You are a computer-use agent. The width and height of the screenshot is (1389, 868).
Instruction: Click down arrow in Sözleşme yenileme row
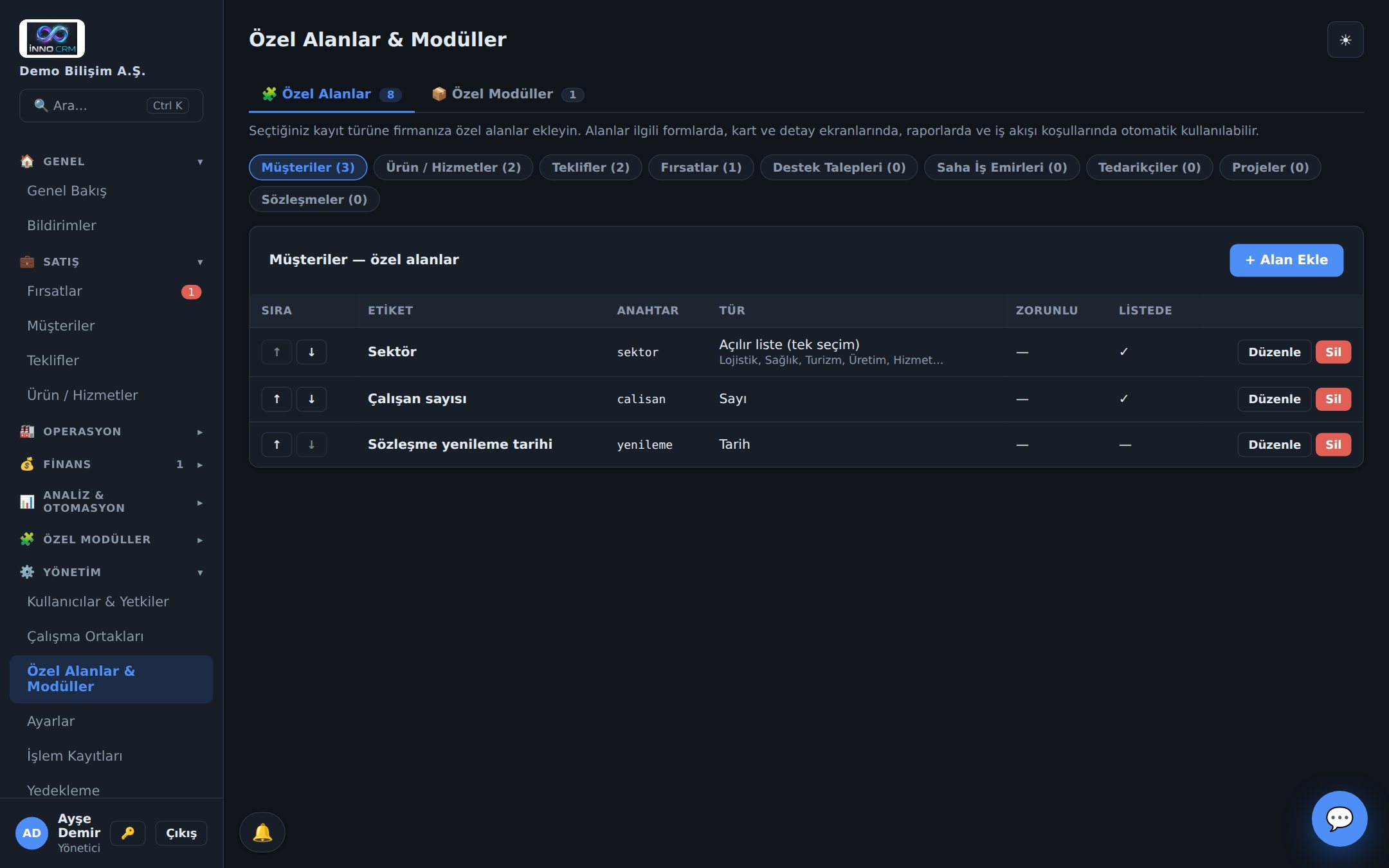tap(311, 444)
